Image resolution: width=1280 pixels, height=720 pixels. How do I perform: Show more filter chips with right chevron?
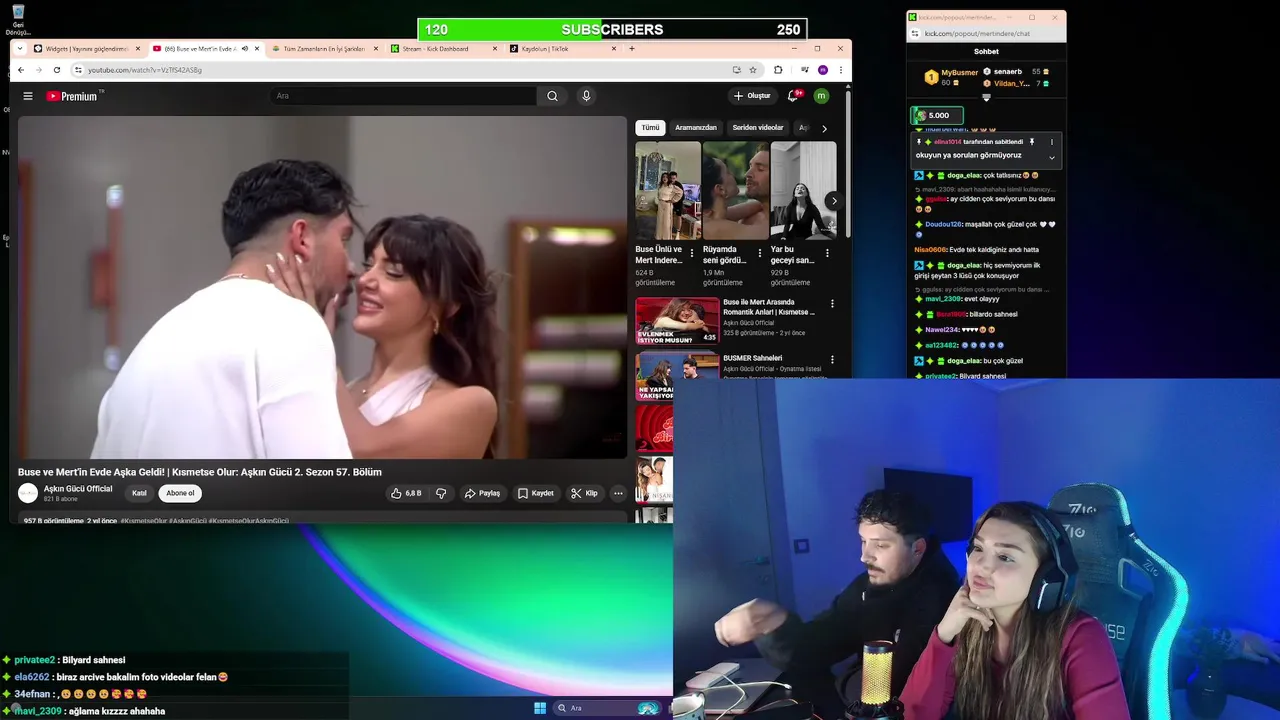(824, 128)
